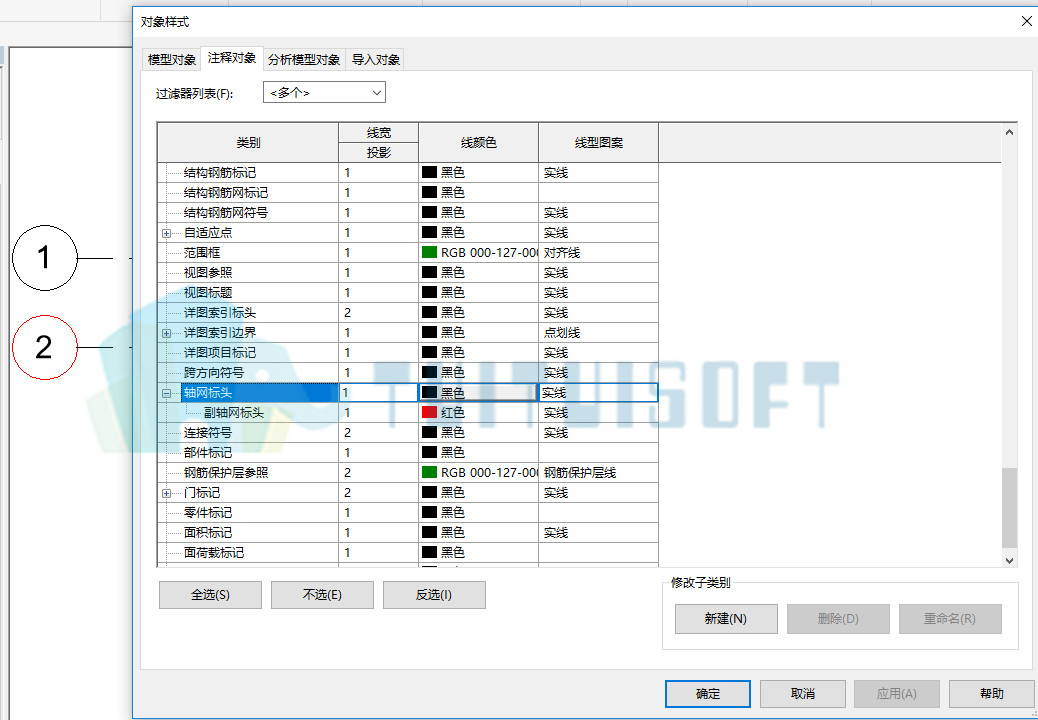The height and width of the screenshot is (720, 1038).
Task: Click the 钢筋保护层线 line pattern cell
Action: [x=598, y=472]
